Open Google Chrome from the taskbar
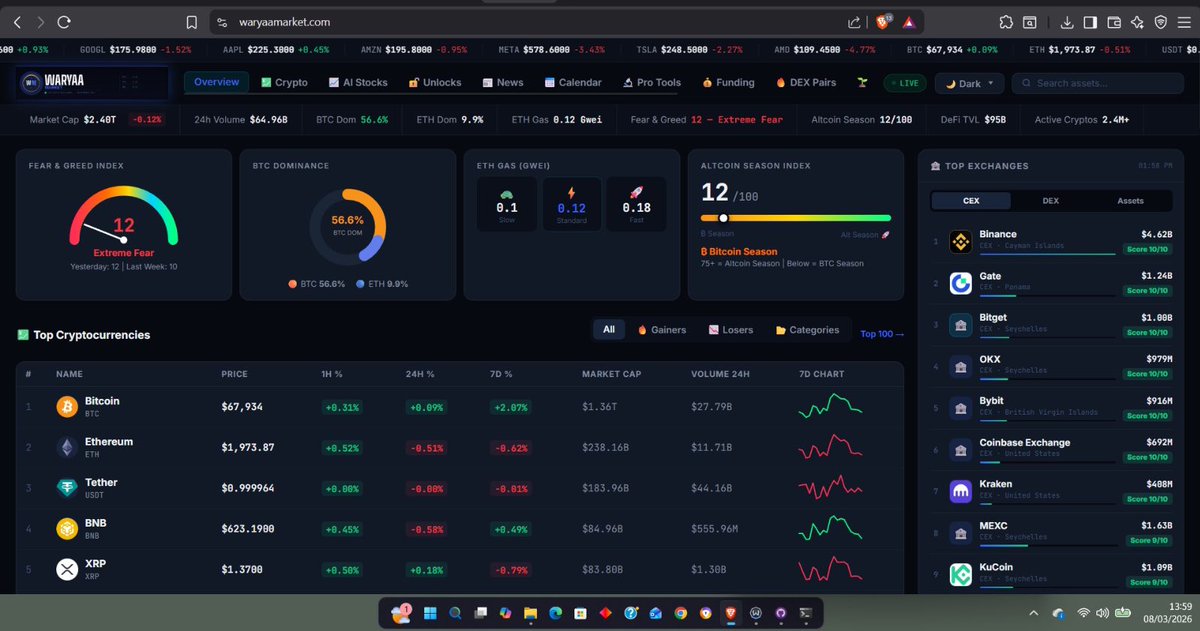1200x631 pixels. 680,613
